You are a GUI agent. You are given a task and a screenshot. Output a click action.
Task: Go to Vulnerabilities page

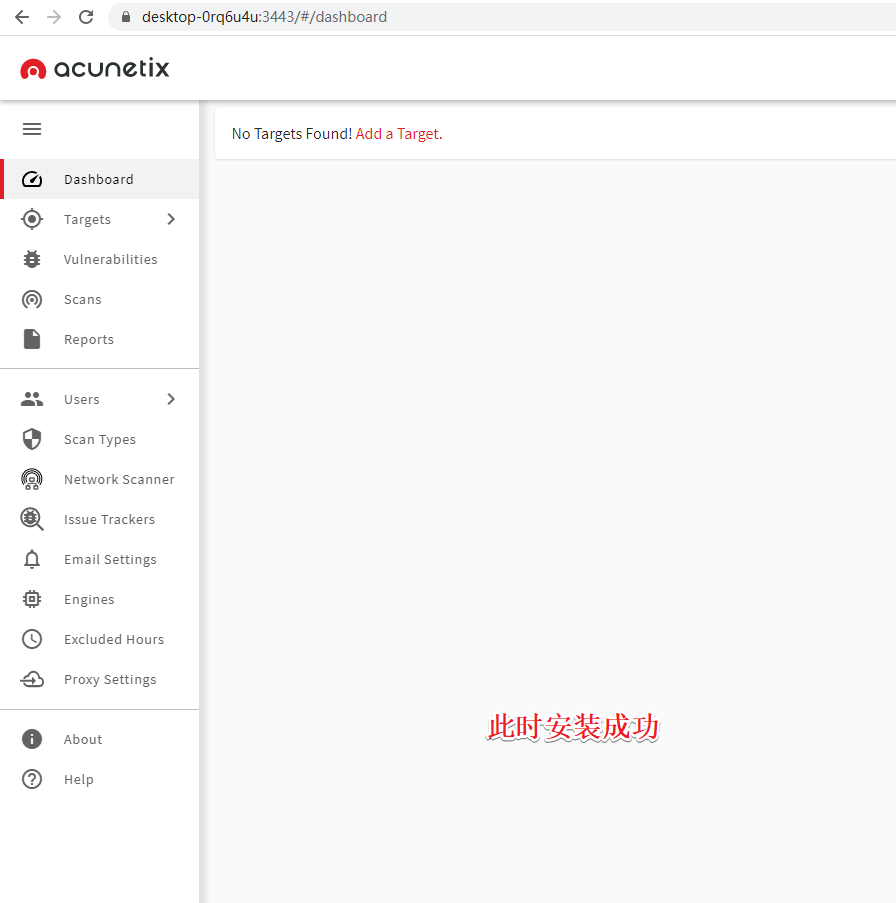tap(100, 259)
